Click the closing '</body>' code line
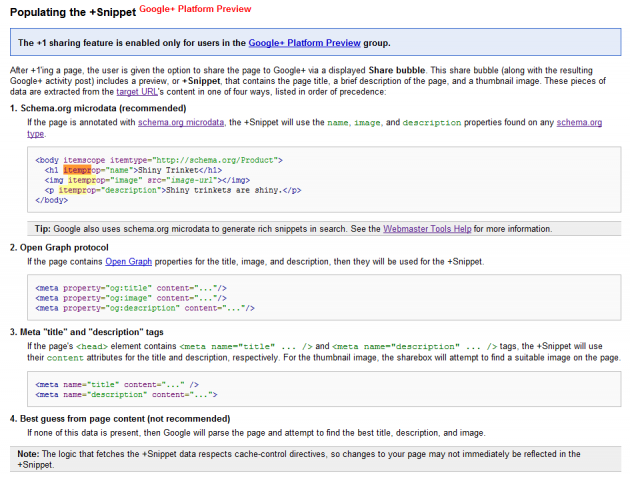This screenshot has height=477, width=630. [x=51, y=200]
